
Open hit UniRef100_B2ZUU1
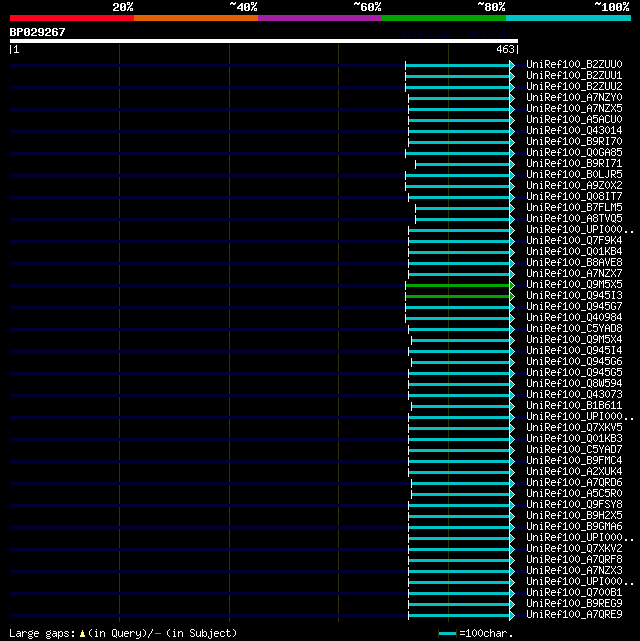click(574, 76)
